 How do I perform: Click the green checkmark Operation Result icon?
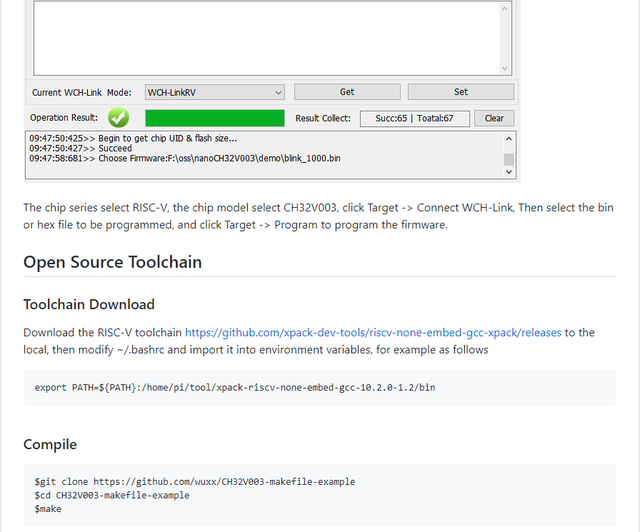click(x=118, y=118)
